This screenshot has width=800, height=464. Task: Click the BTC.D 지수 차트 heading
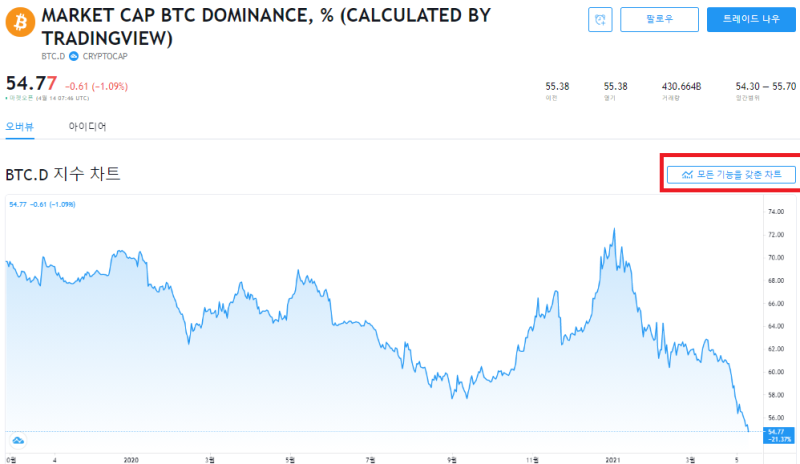[x=63, y=174]
